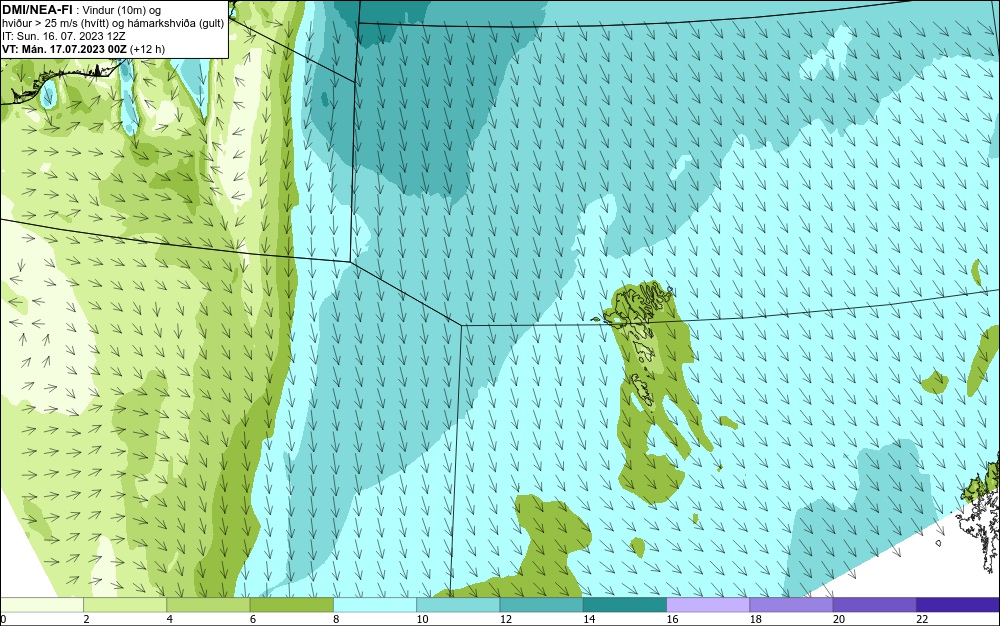
Task: Click the 16–18 m/s lavender legend swatch
Action: (708, 605)
